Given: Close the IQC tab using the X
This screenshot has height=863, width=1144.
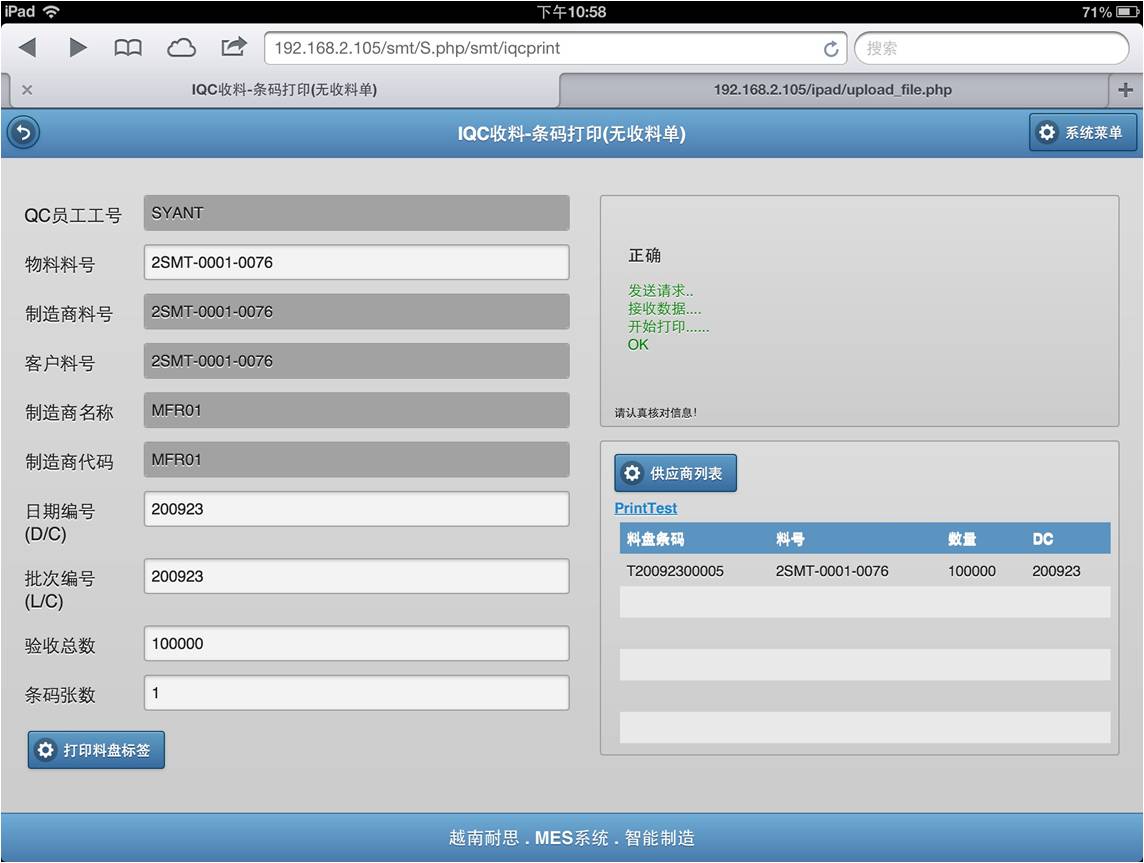Looking at the screenshot, I should (27, 90).
